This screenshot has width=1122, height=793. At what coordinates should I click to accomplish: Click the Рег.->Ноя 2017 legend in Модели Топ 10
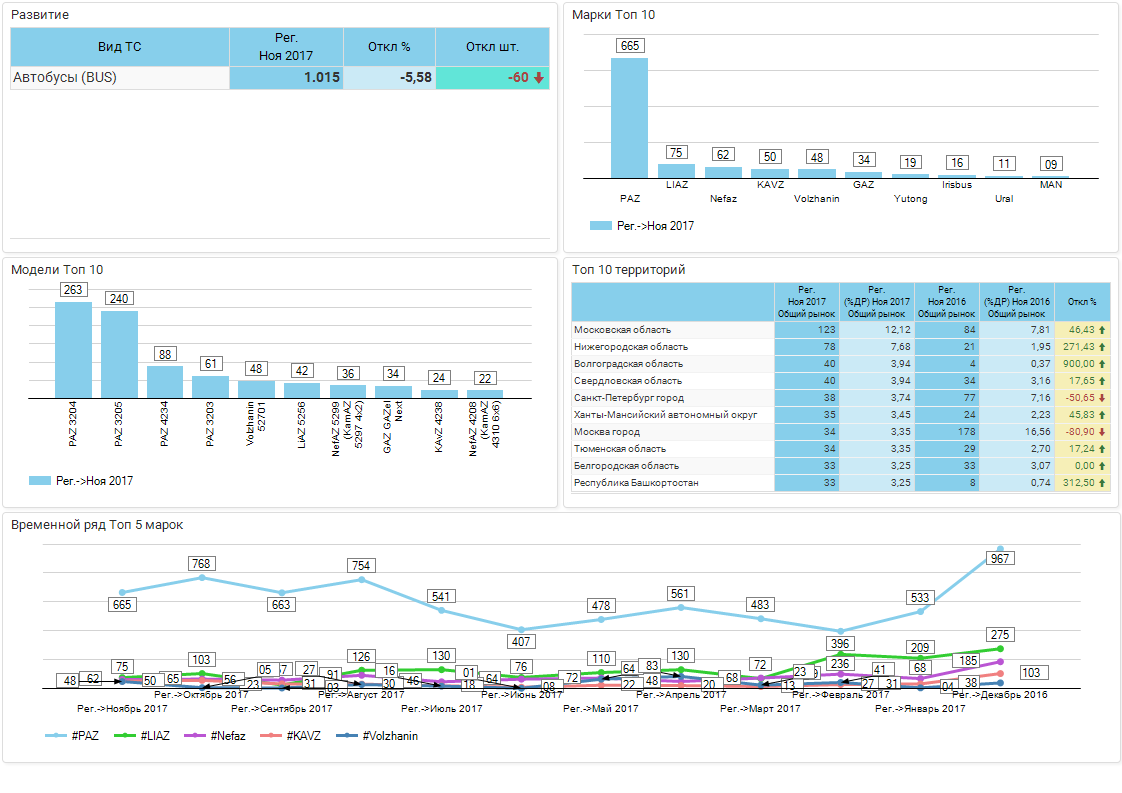81,481
